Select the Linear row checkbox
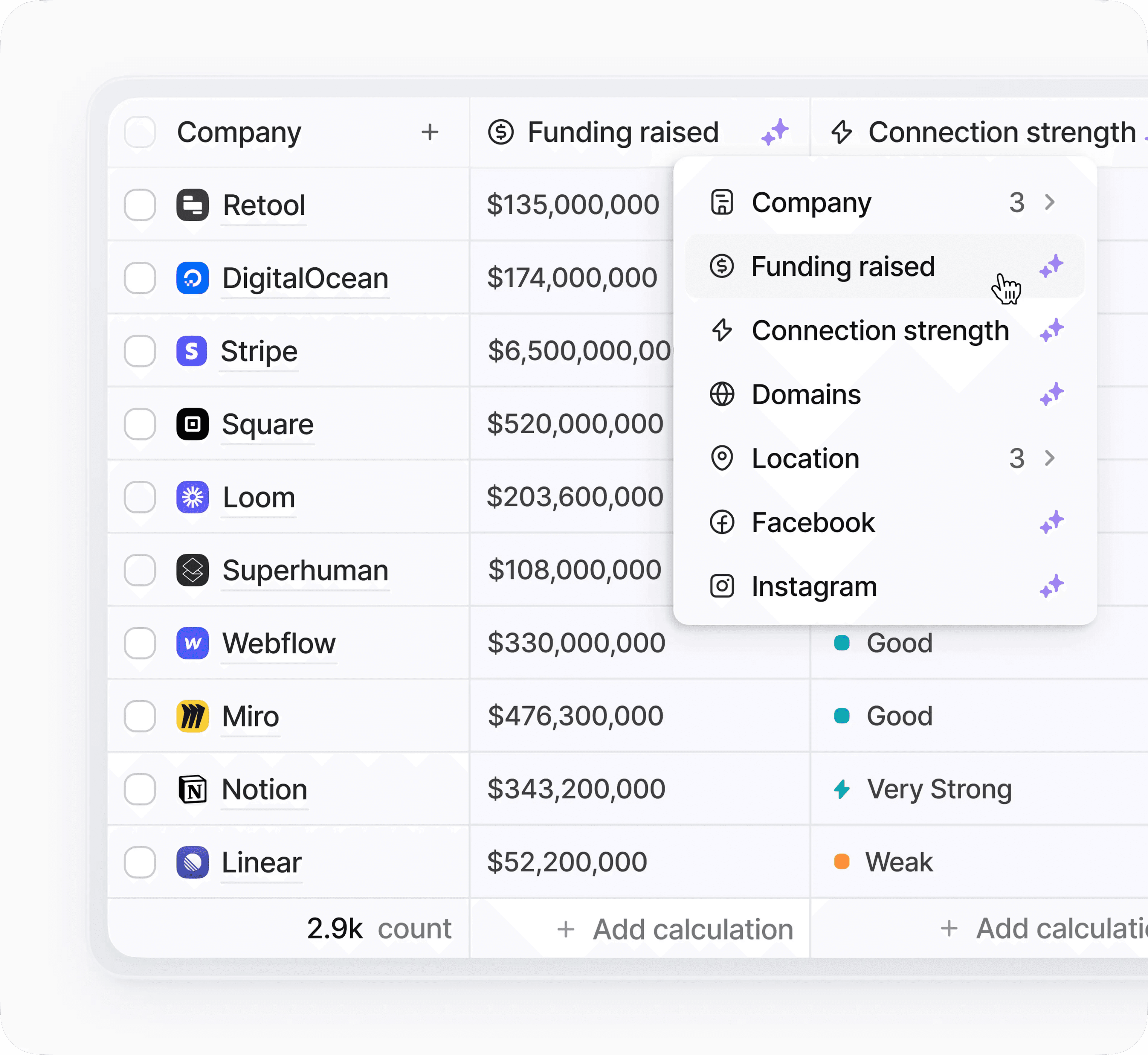1148x1055 pixels. pyautogui.click(x=140, y=862)
